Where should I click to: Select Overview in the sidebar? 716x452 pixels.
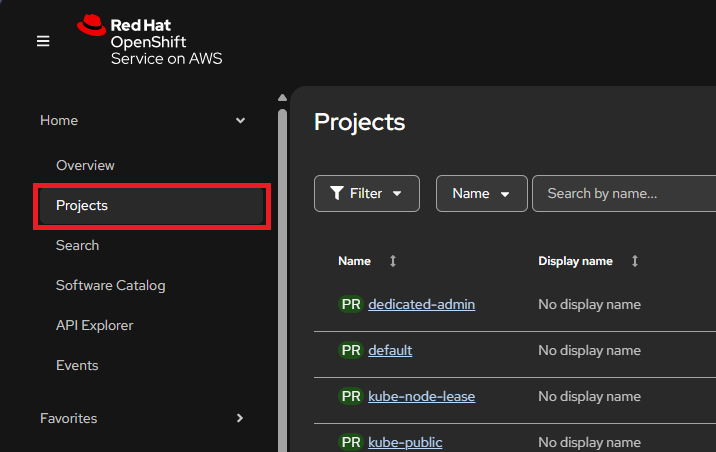pos(85,165)
